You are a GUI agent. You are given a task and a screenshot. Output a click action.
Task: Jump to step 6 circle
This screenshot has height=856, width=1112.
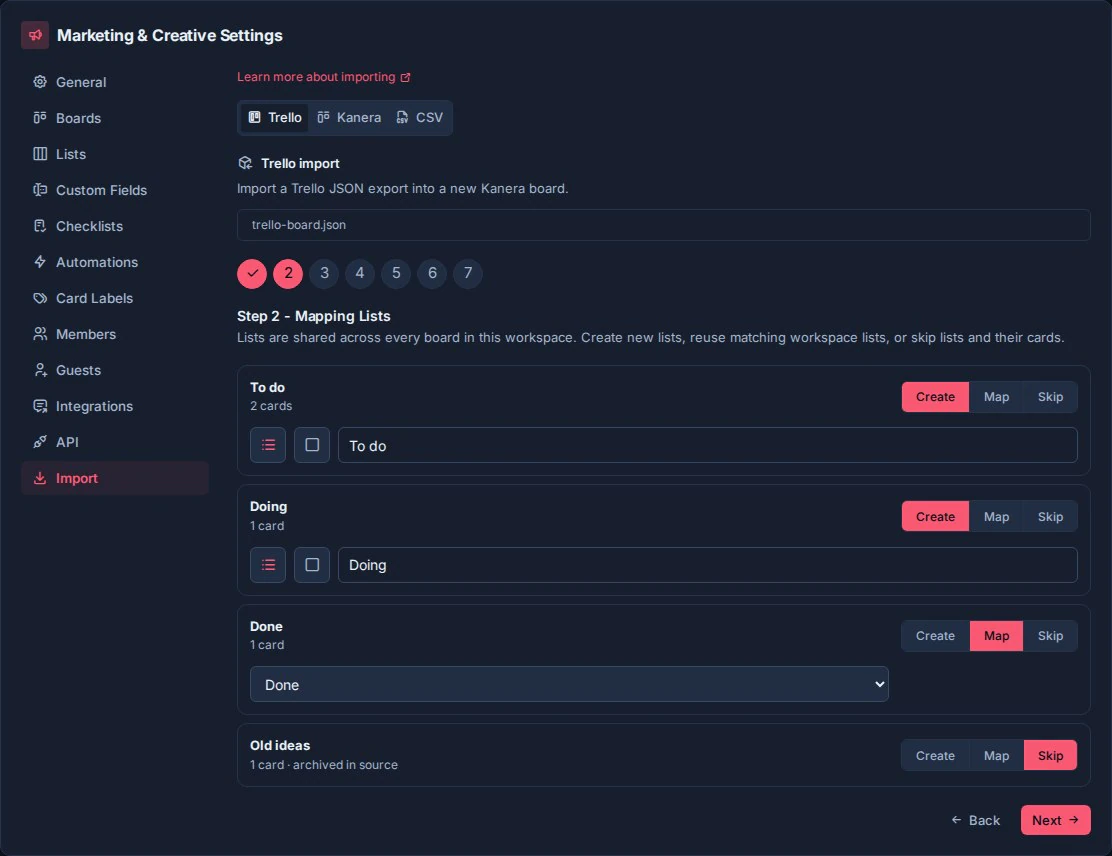coord(432,273)
